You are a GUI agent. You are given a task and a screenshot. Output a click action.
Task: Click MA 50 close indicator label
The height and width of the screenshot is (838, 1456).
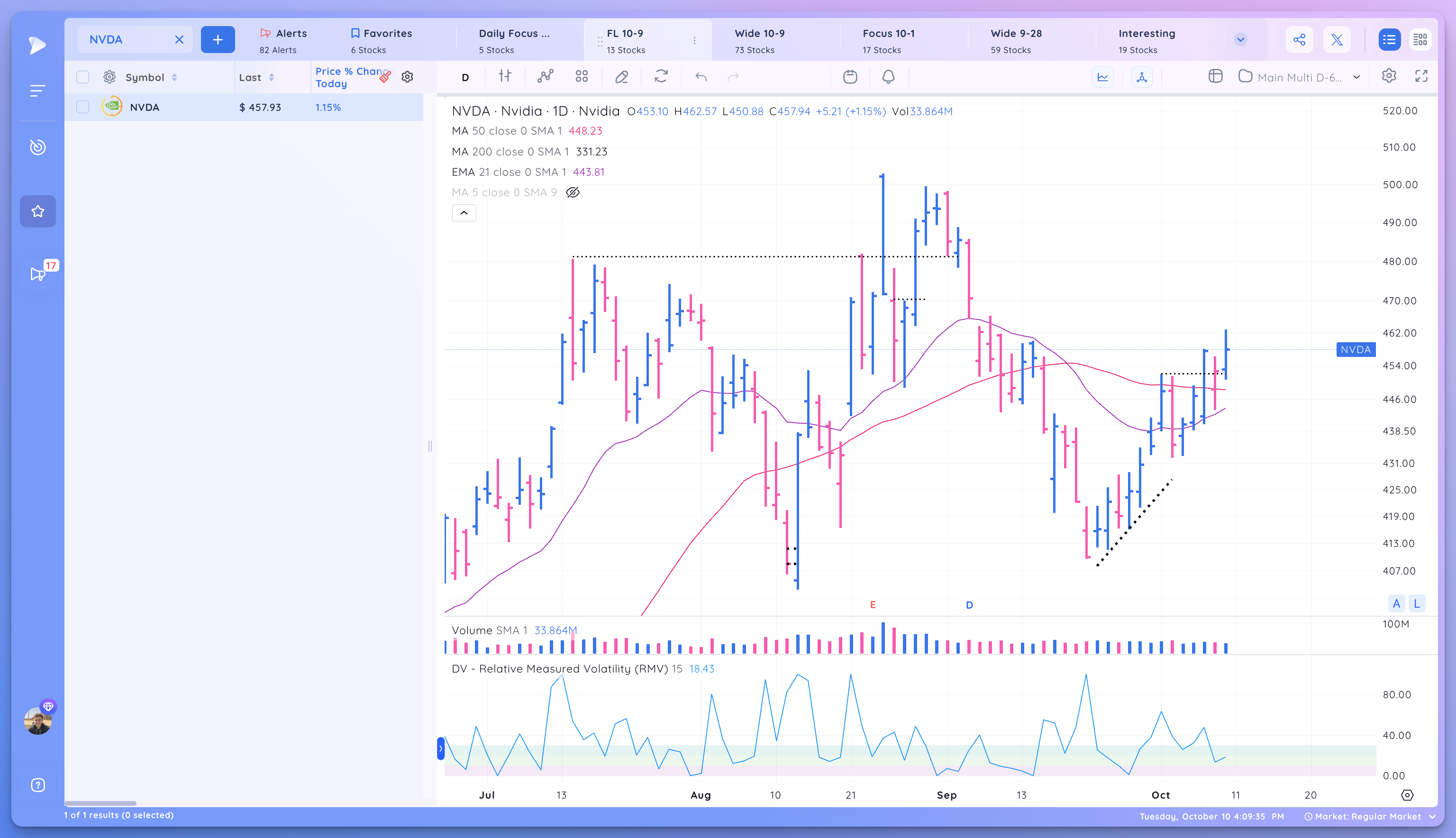pyautogui.click(x=507, y=131)
